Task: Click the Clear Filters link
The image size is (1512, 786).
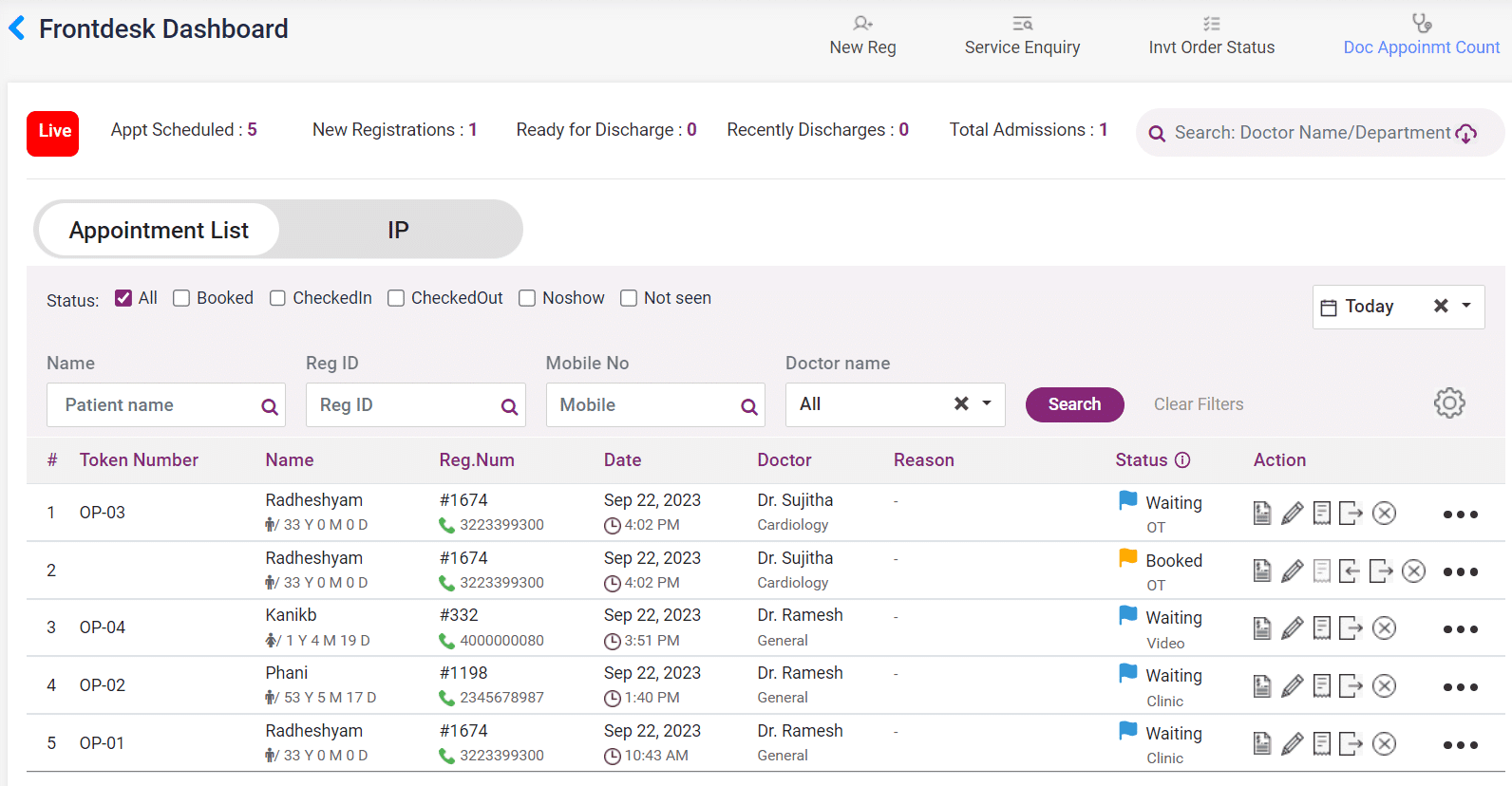Action: pyautogui.click(x=1198, y=404)
